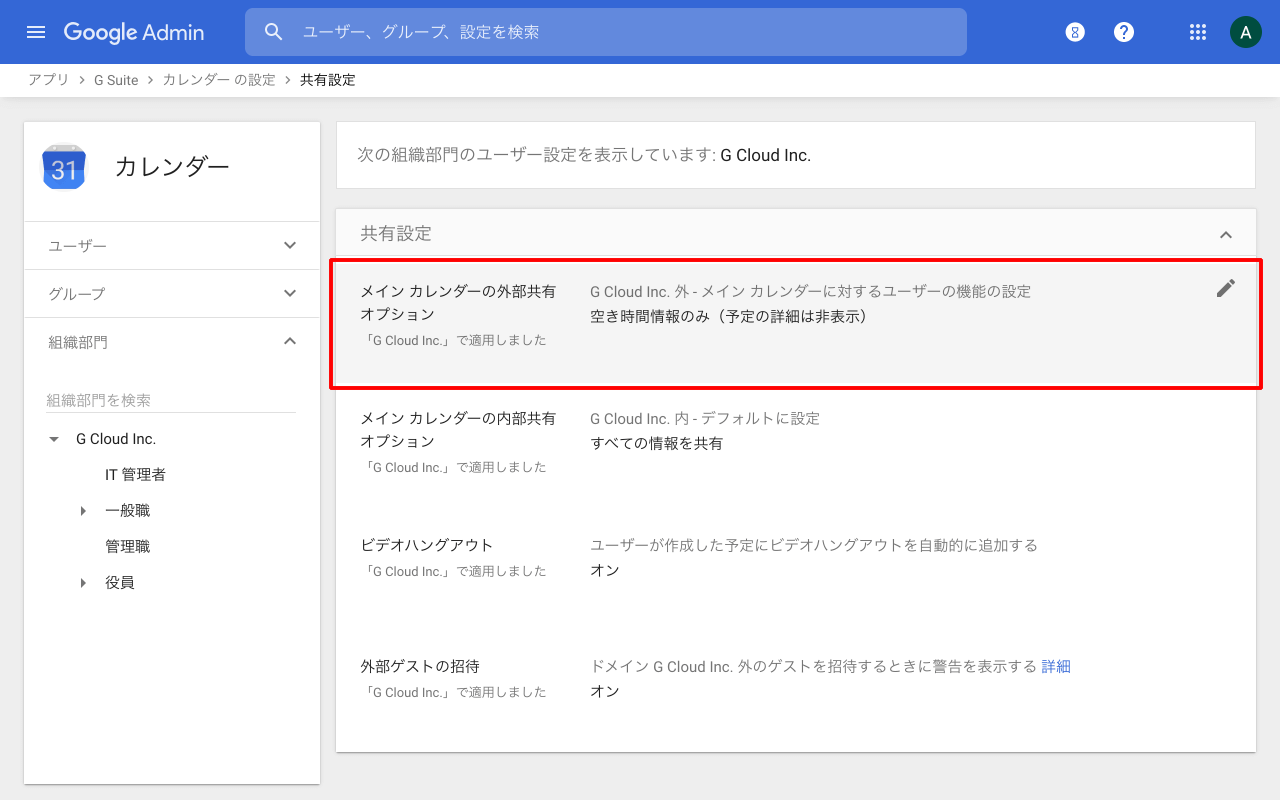The image size is (1280, 800).
Task: Open the Google apps grid
Action: pos(1198,32)
